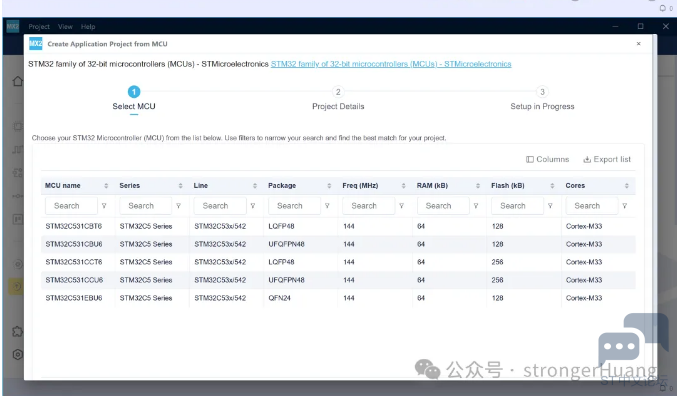677x396 pixels.
Task: Open the Project menu
Action: pos(39,27)
